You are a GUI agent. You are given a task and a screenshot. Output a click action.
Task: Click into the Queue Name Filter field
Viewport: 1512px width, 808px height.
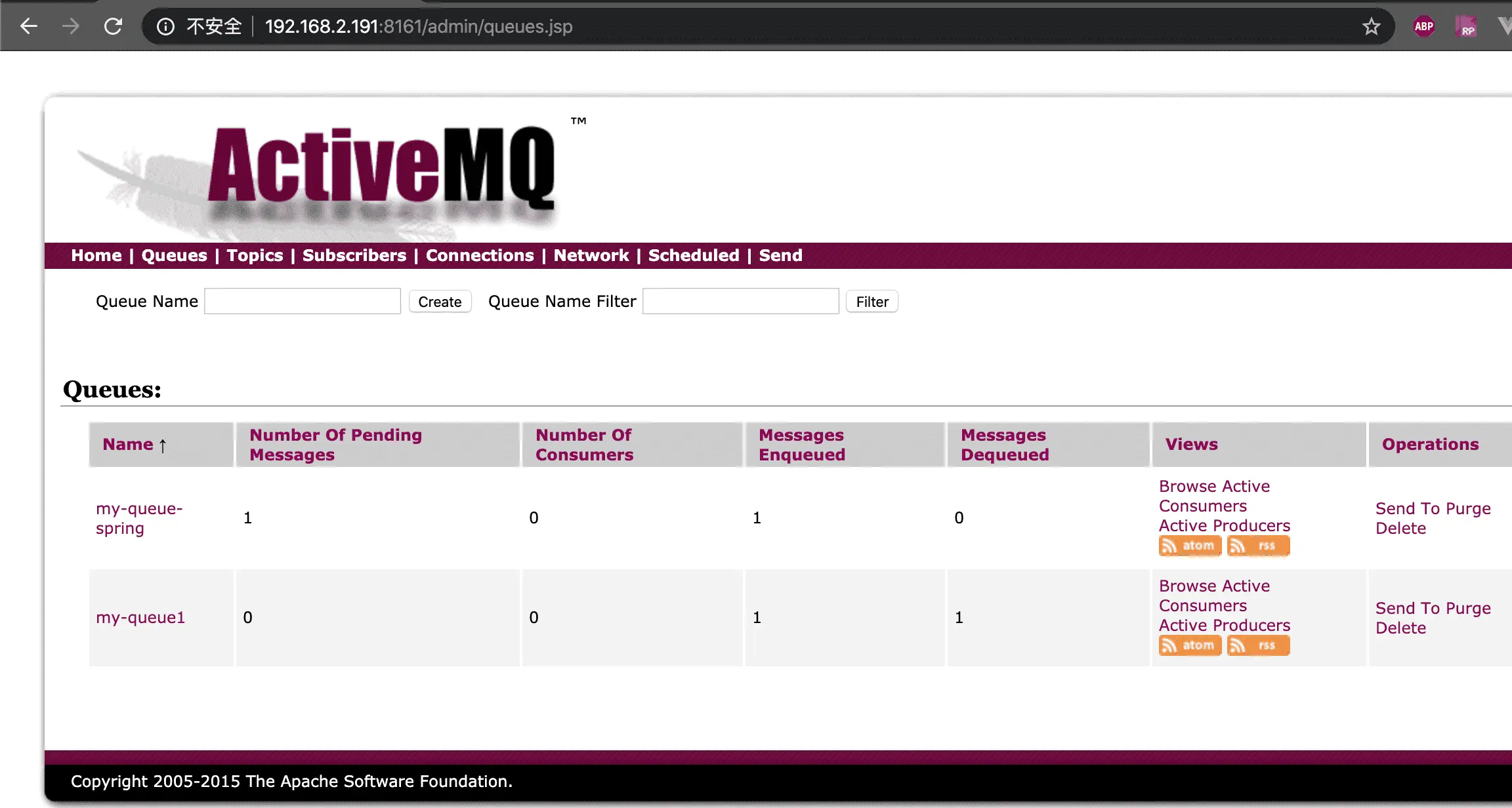tap(740, 301)
